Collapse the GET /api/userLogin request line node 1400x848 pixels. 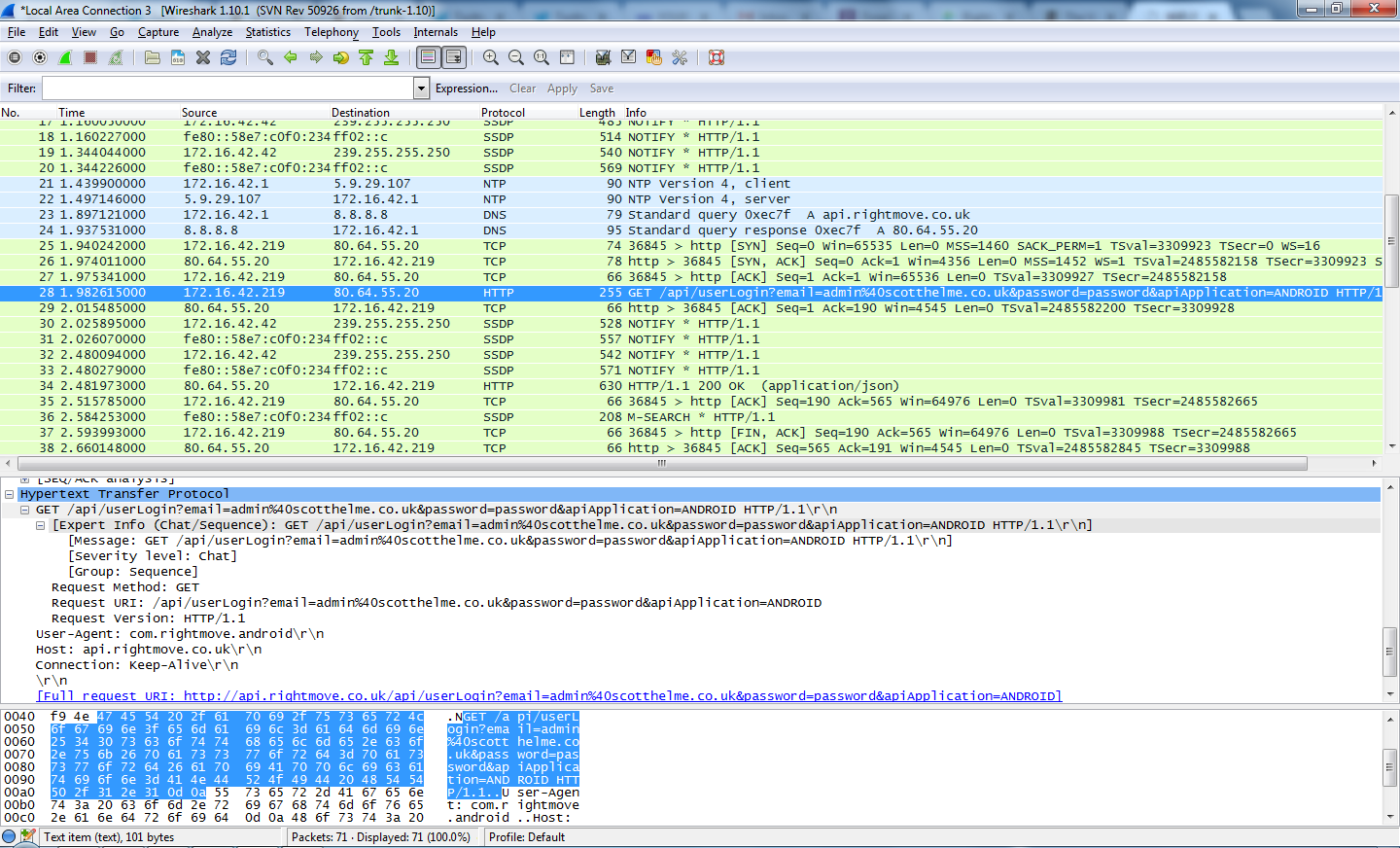pyautogui.click(x=24, y=510)
